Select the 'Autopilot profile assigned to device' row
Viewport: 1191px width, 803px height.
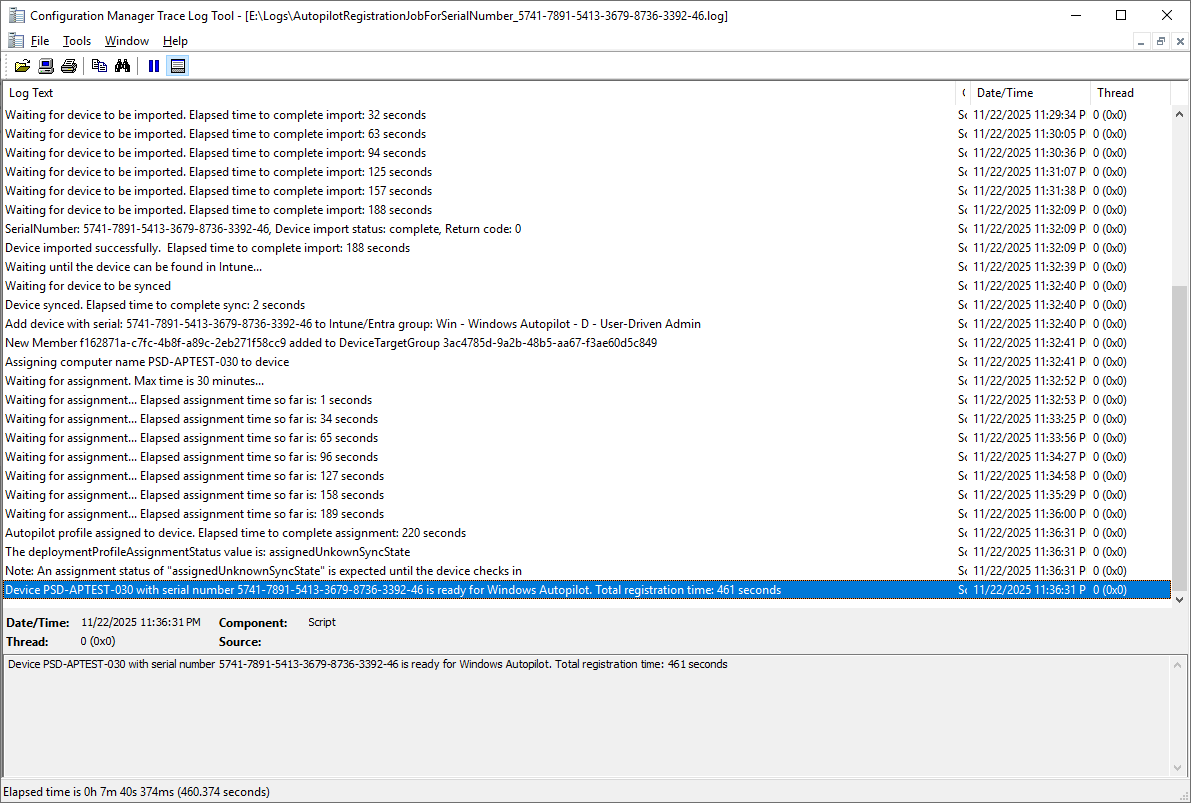[586, 533]
